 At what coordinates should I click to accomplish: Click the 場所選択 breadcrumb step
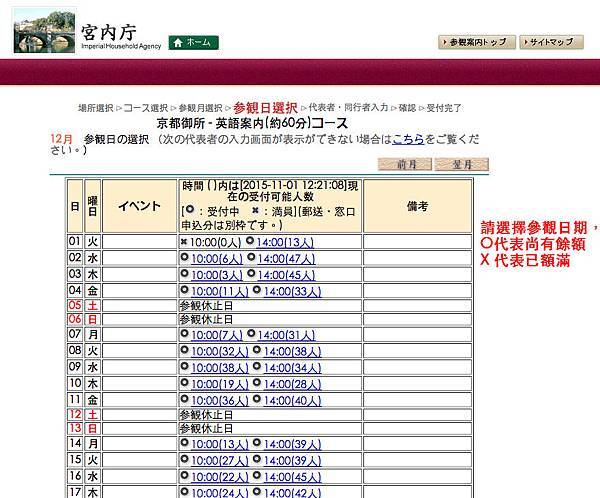click(x=96, y=108)
